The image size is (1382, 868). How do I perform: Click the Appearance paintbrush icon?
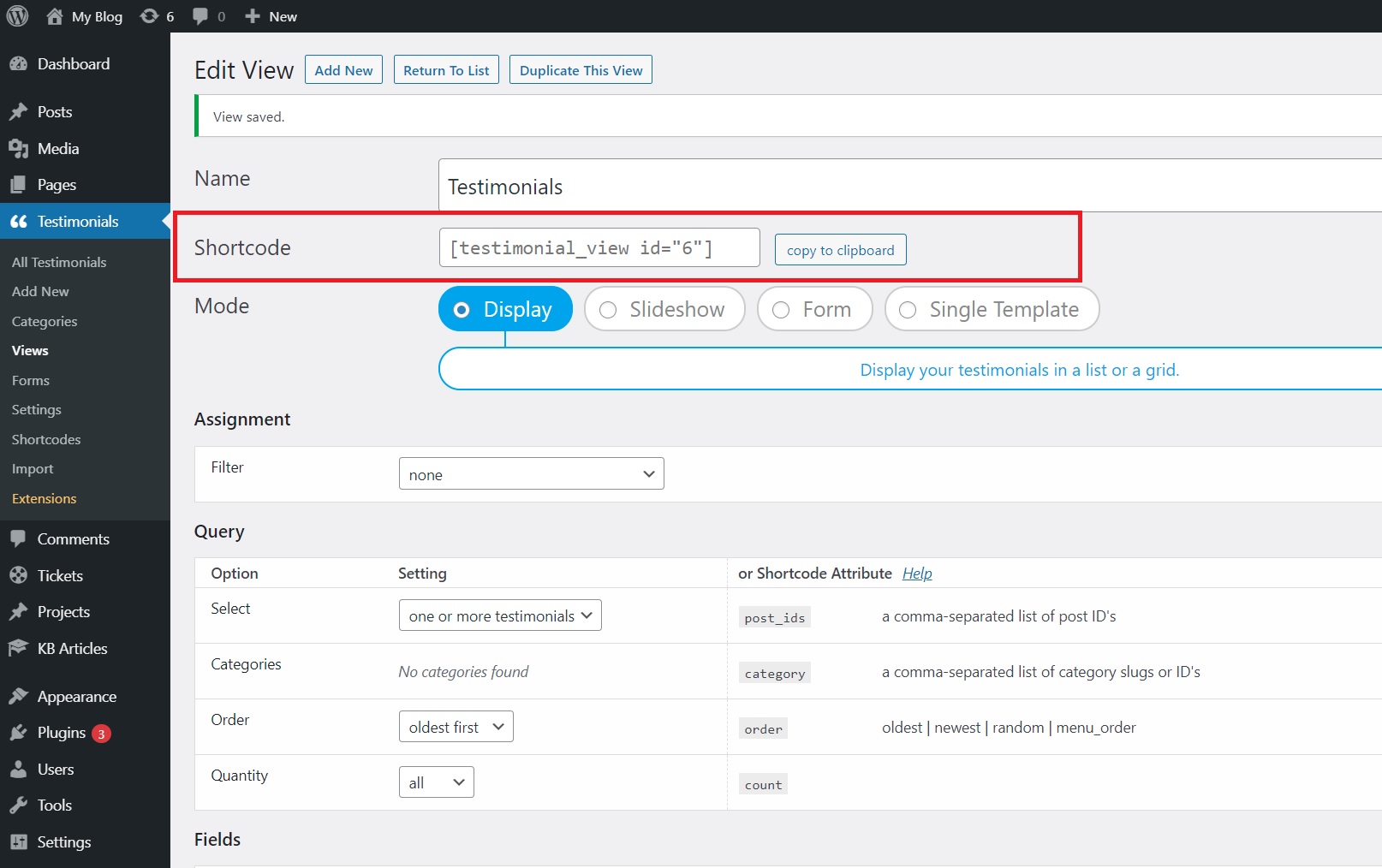tap(18, 697)
